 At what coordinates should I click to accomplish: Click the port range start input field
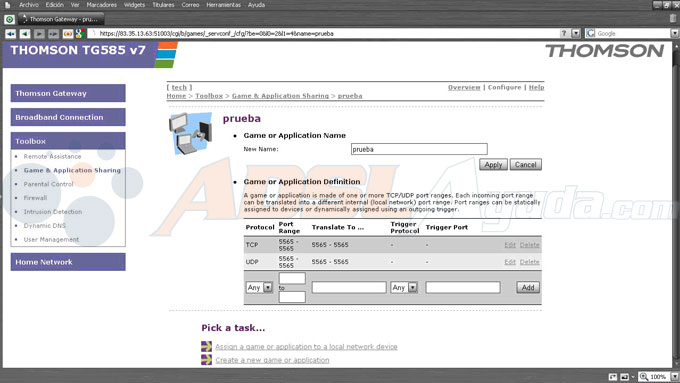292,278
